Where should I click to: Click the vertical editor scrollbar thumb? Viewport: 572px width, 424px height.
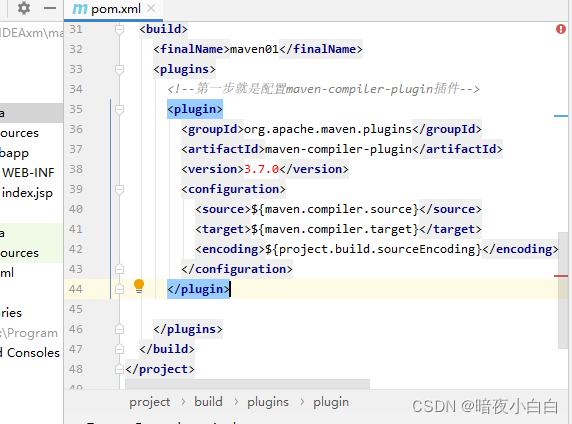point(563,290)
